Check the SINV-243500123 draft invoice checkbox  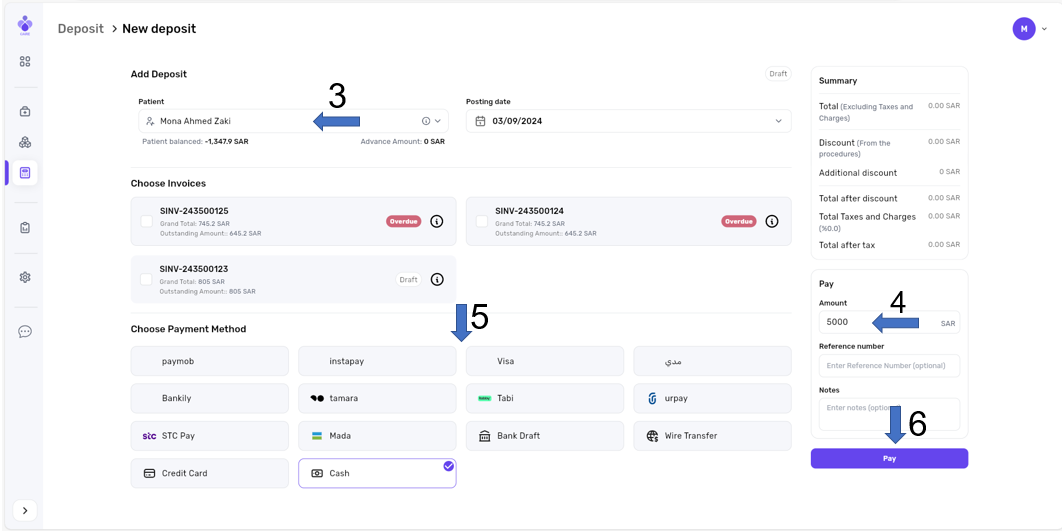pos(146,279)
